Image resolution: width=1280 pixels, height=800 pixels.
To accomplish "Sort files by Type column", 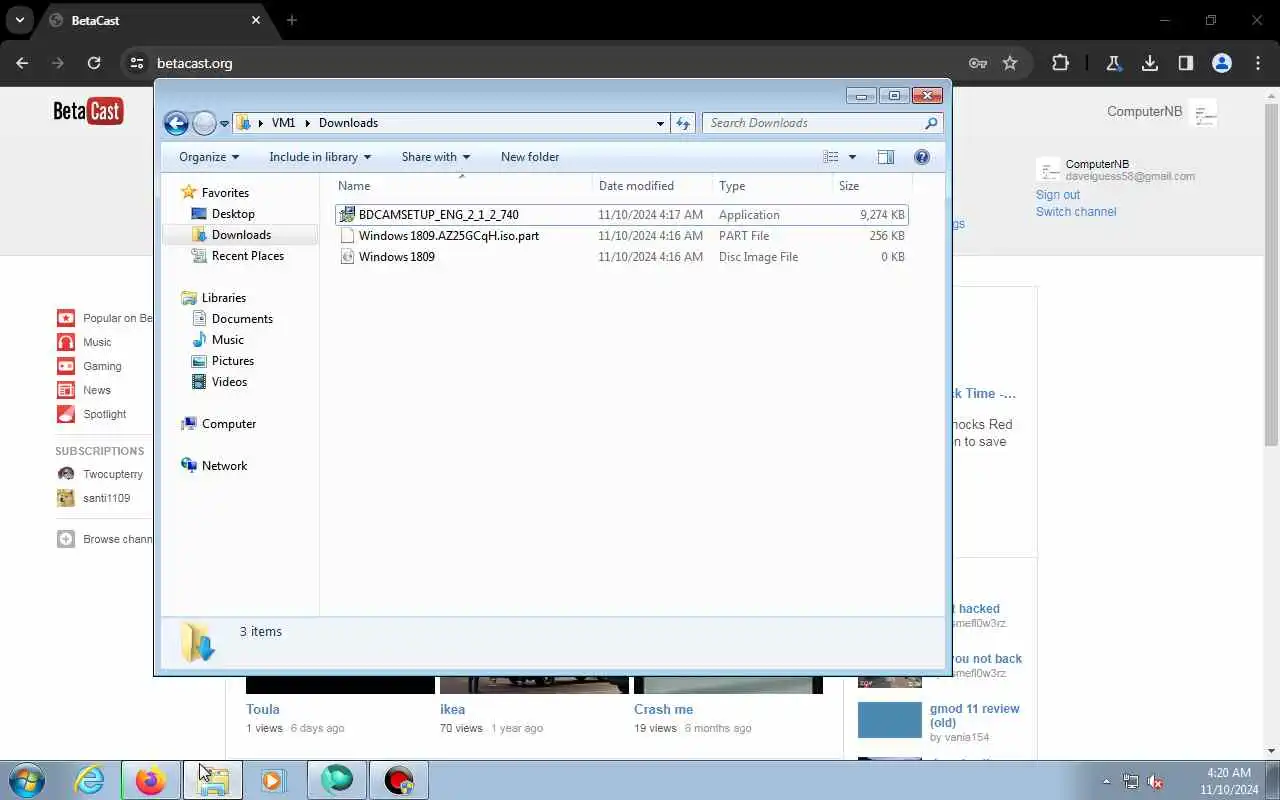I will point(772,186).
